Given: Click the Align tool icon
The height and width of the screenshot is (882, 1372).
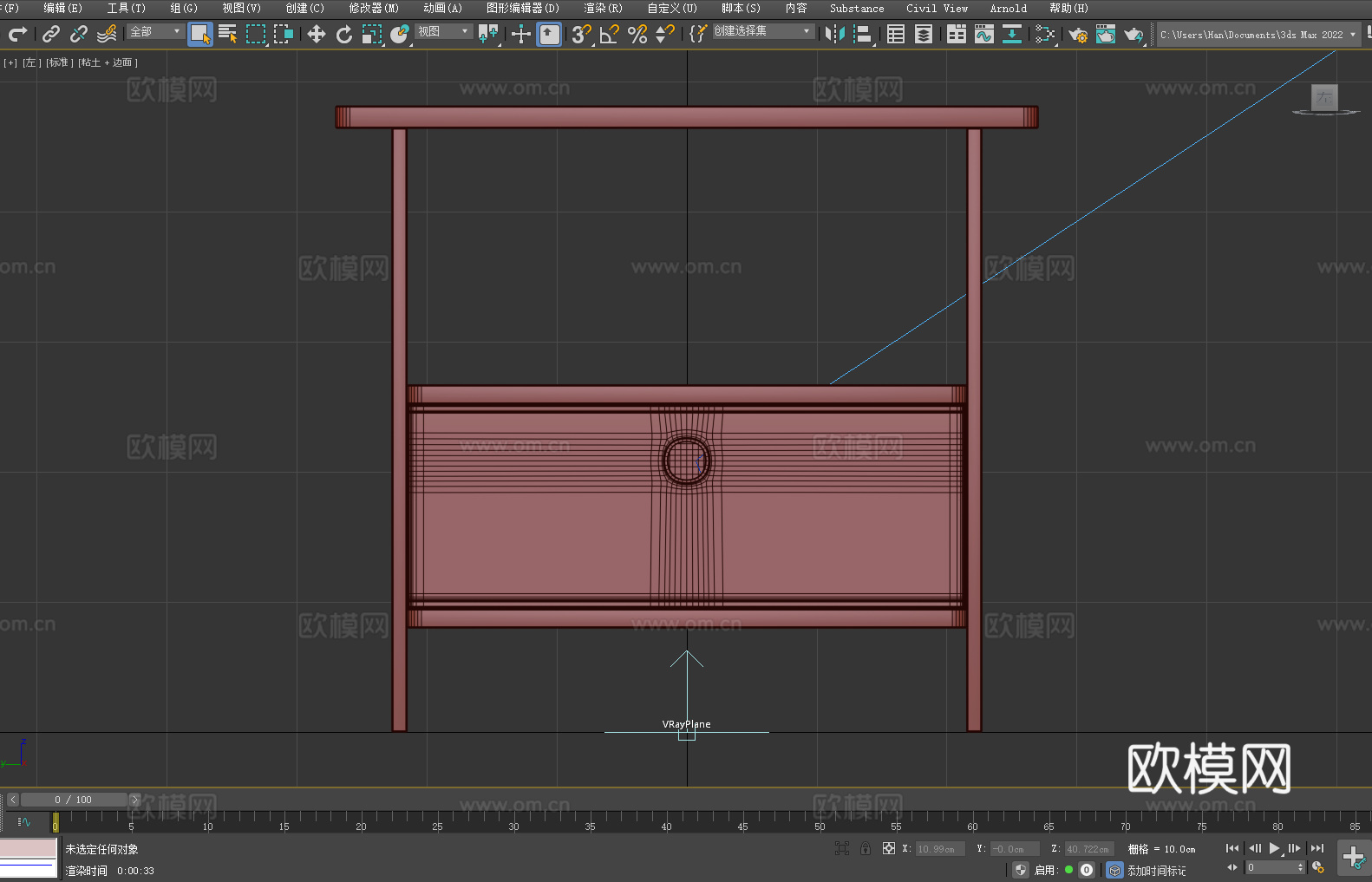Looking at the screenshot, I should 863,34.
